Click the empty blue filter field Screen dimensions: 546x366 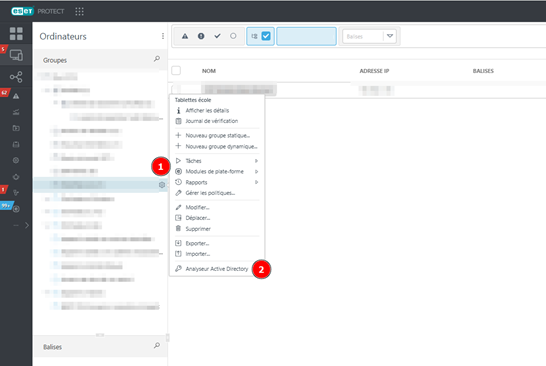pos(306,36)
